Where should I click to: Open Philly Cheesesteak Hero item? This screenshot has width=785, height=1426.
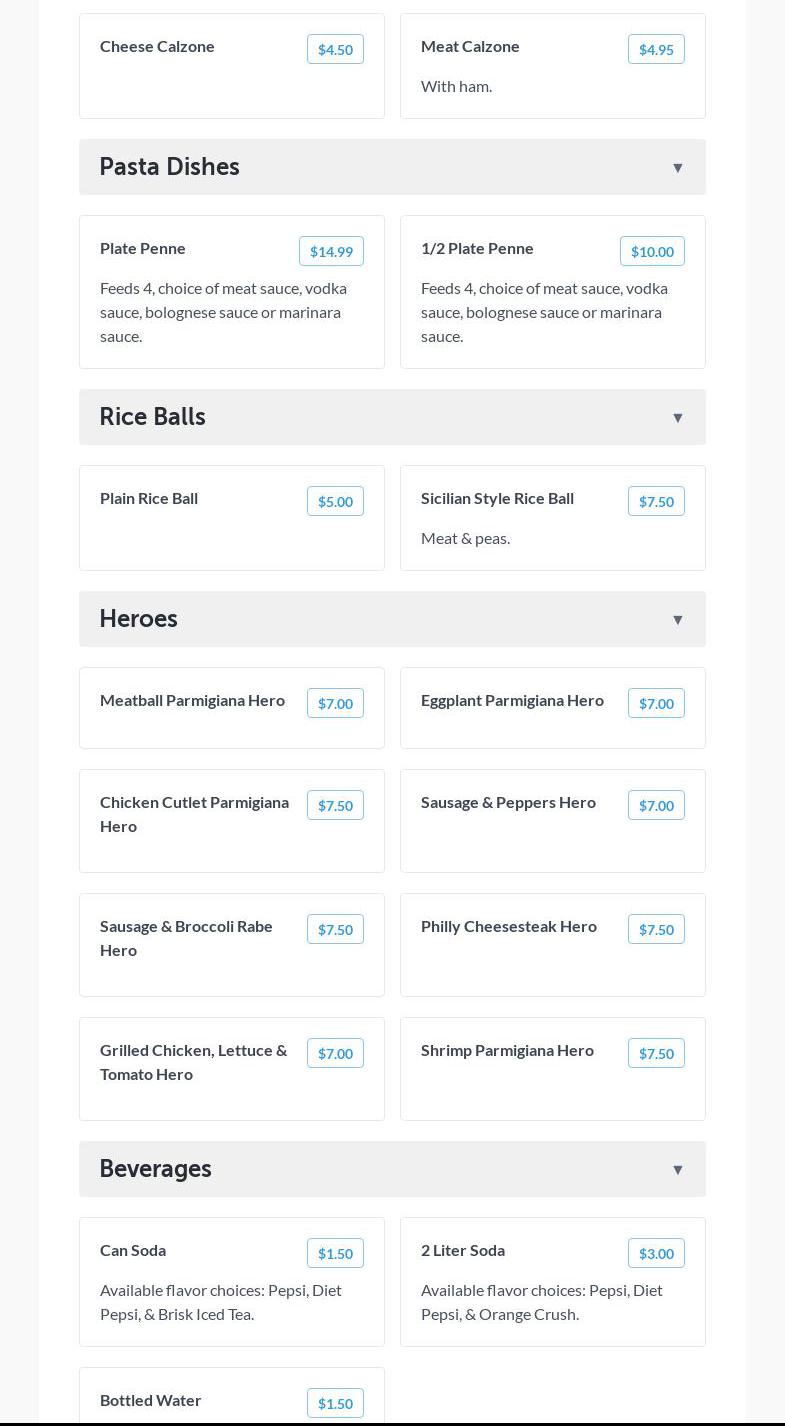508,926
